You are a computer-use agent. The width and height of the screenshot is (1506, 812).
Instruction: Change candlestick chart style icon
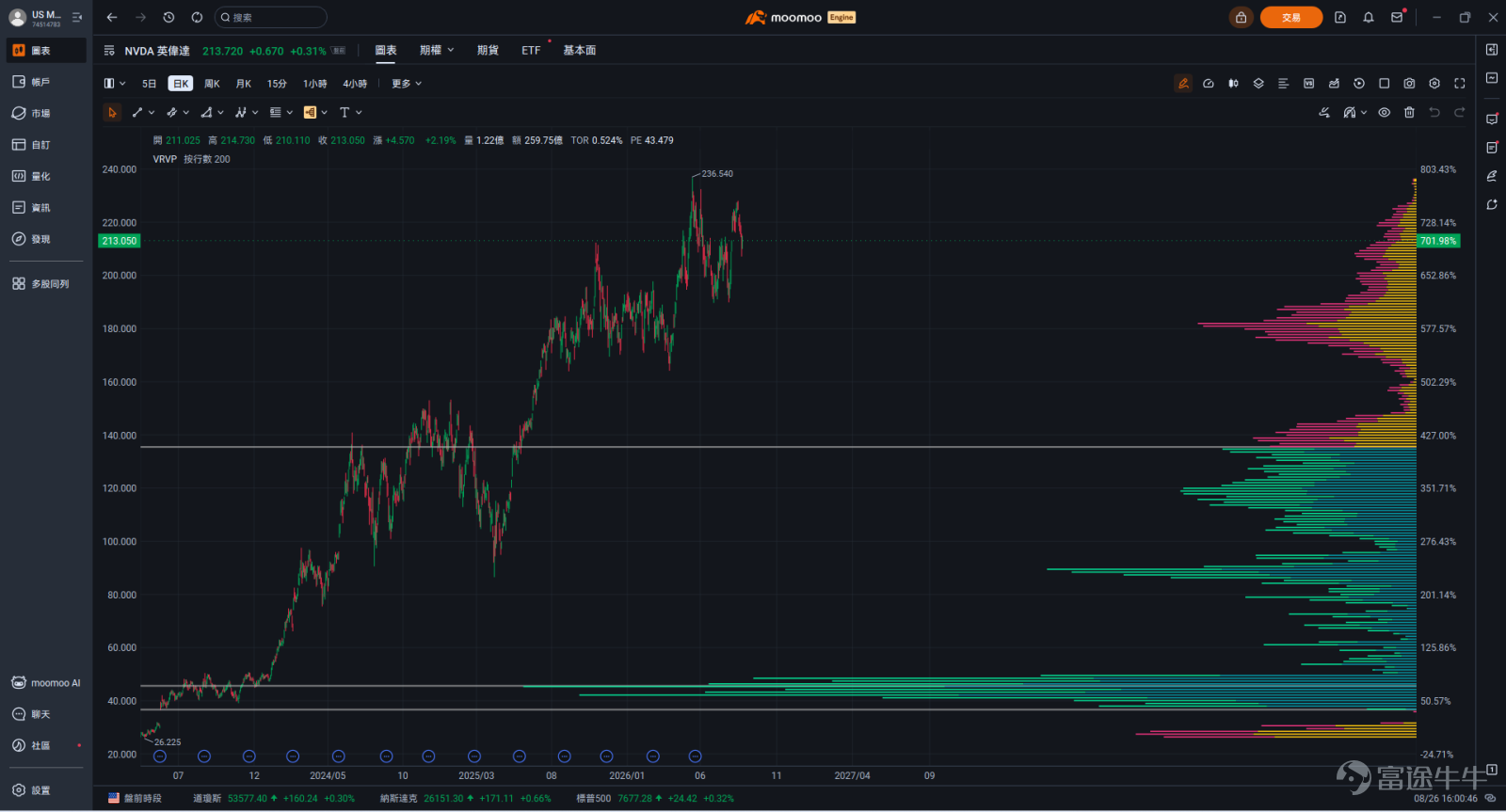click(x=1233, y=84)
